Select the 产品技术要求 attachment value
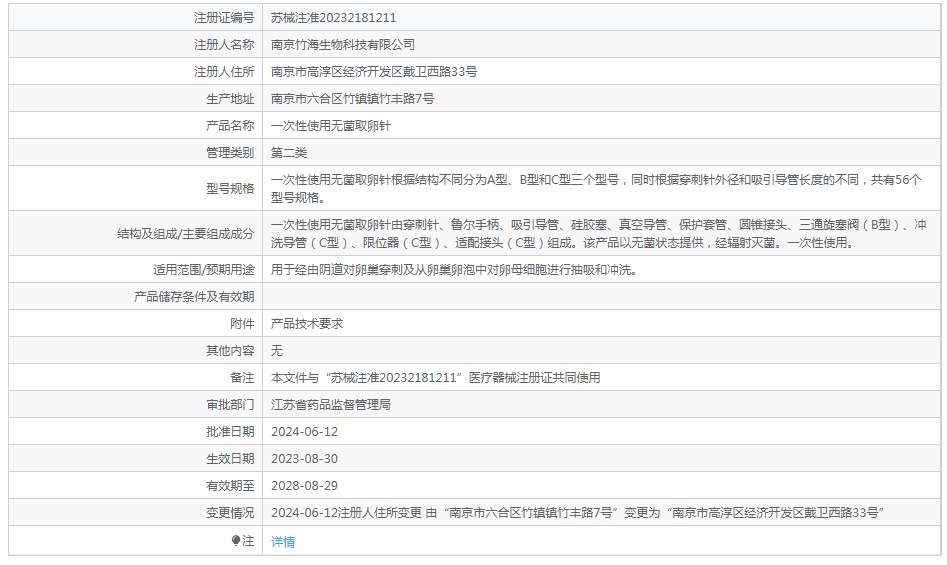The width and height of the screenshot is (947, 565). [x=307, y=324]
